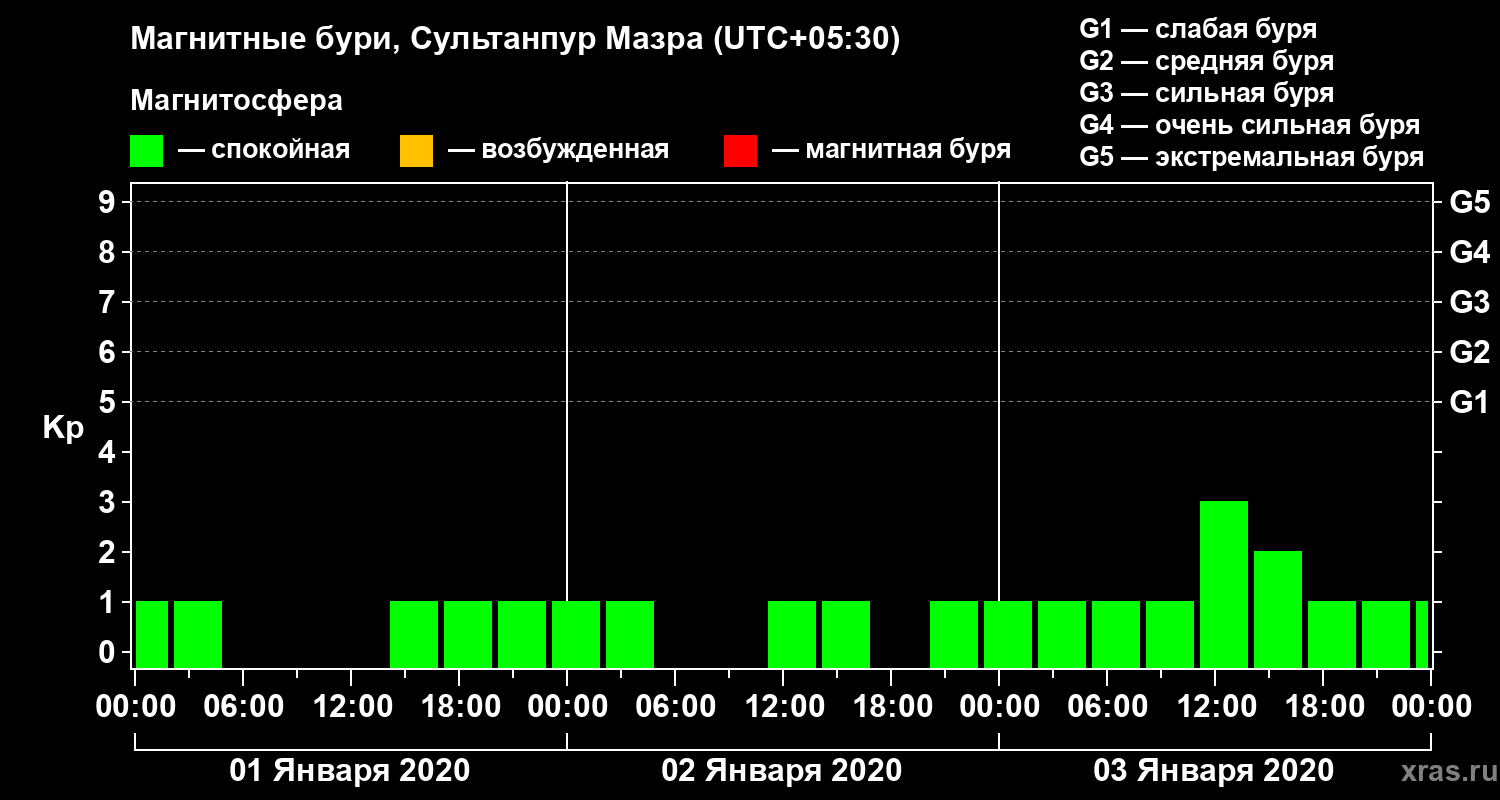Image resolution: width=1500 pixels, height=800 pixels.
Task: Click the 'G1 — слабая буря' legend line
Action: (x=1198, y=29)
